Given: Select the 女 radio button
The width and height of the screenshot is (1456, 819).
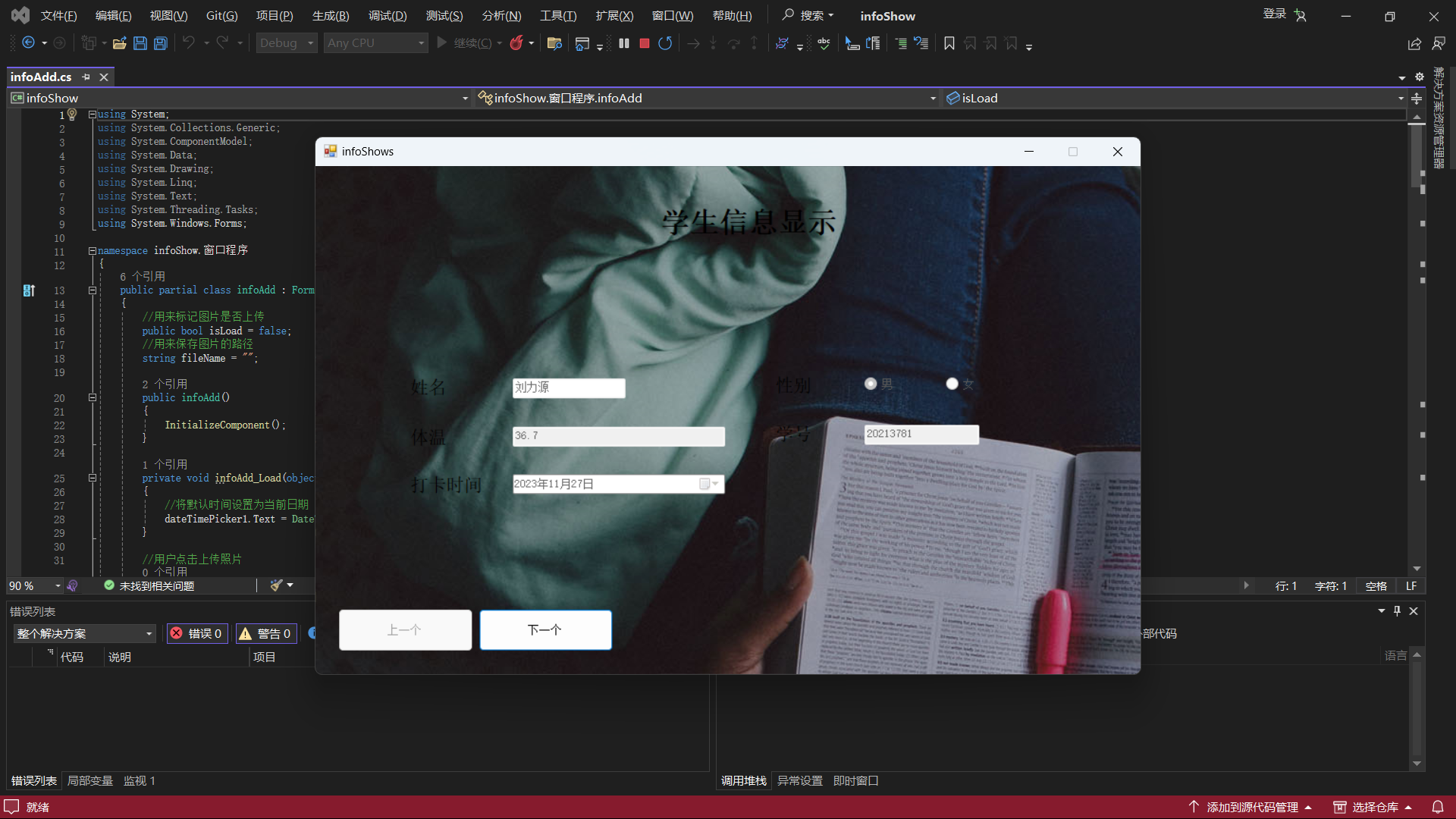Looking at the screenshot, I should pos(952,384).
